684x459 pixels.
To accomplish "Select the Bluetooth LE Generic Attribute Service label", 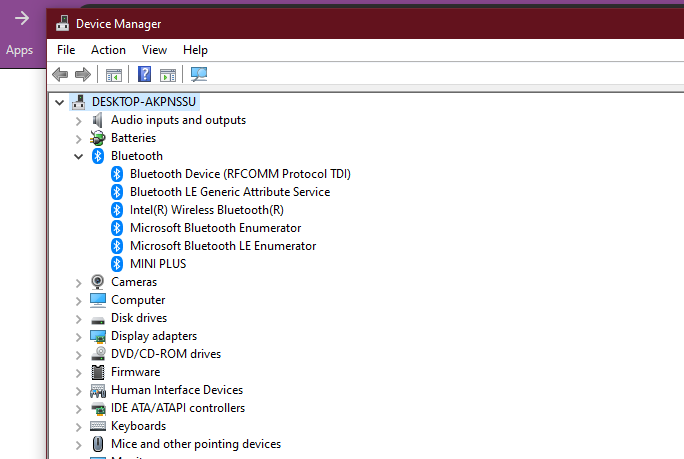I will (230, 192).
